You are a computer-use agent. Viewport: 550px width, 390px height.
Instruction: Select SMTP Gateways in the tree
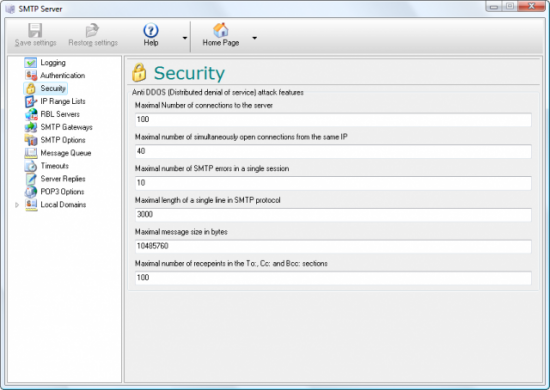coord(66,127)
